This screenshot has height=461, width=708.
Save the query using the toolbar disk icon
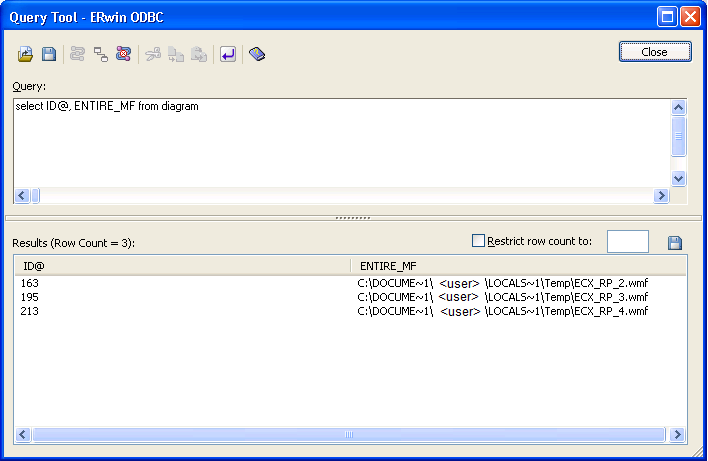(x=49, y=54)
